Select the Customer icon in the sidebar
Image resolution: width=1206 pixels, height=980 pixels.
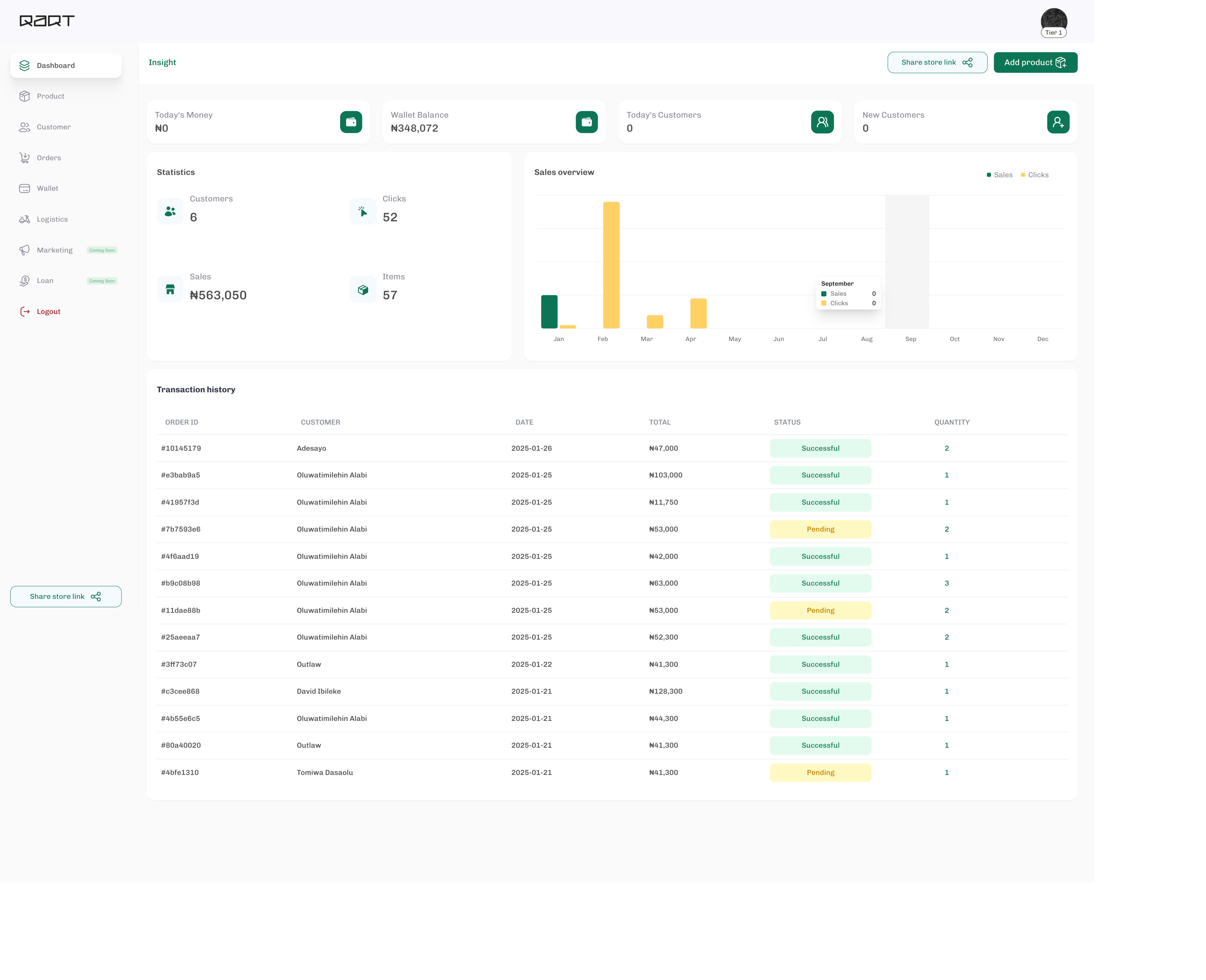tap(25, 127)
